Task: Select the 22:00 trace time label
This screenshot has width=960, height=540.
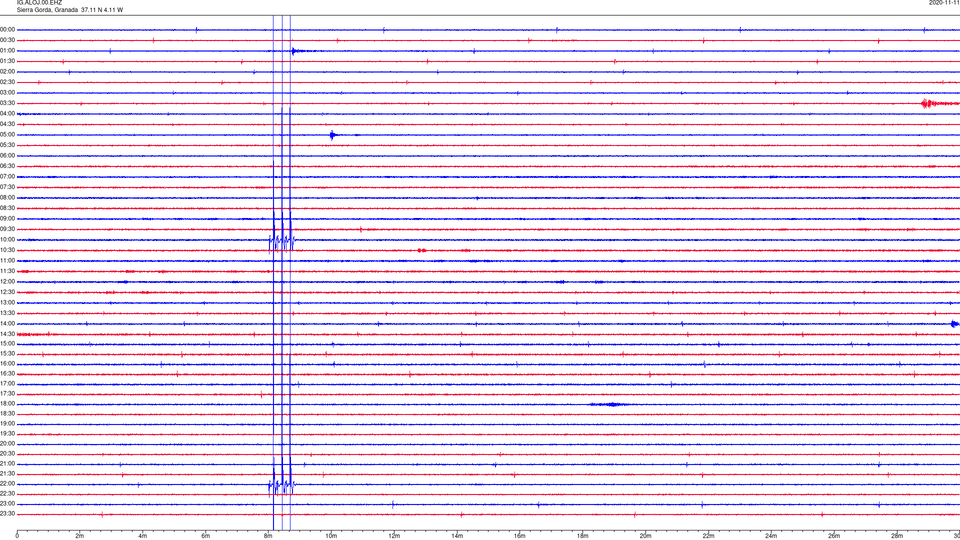Action: pyautogui.click(x=7, y=484)
